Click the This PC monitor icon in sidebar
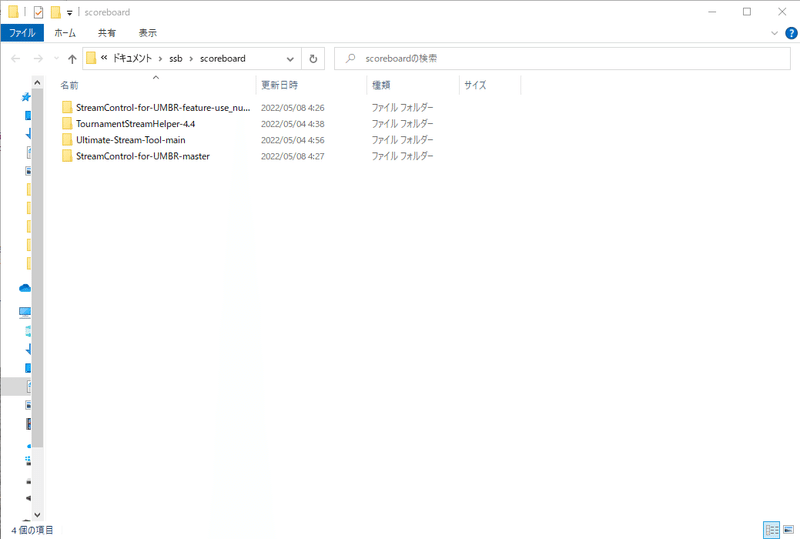This screenshot has height=539, width=800. 24,312
